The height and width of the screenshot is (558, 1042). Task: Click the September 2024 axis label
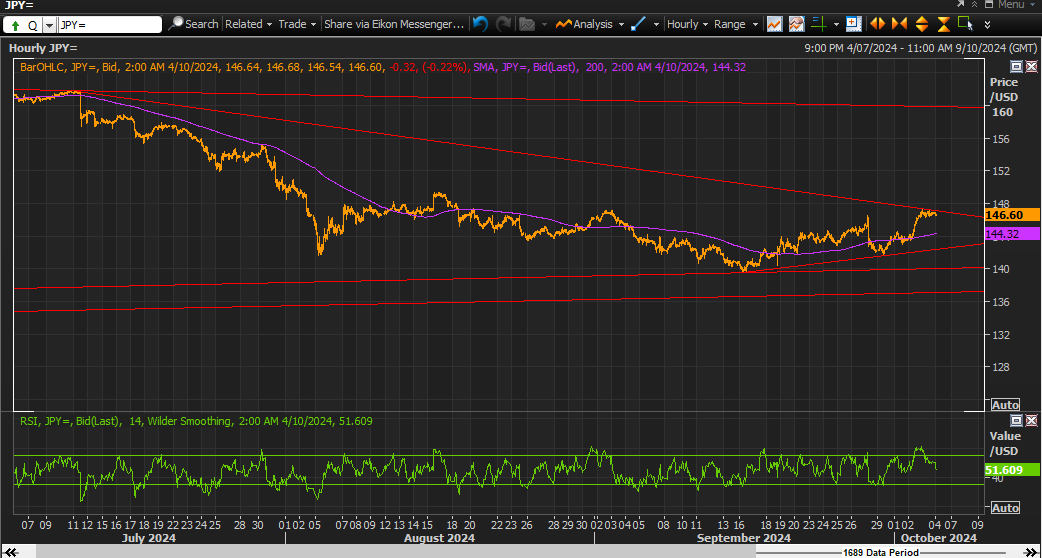[x=744, y=538]
